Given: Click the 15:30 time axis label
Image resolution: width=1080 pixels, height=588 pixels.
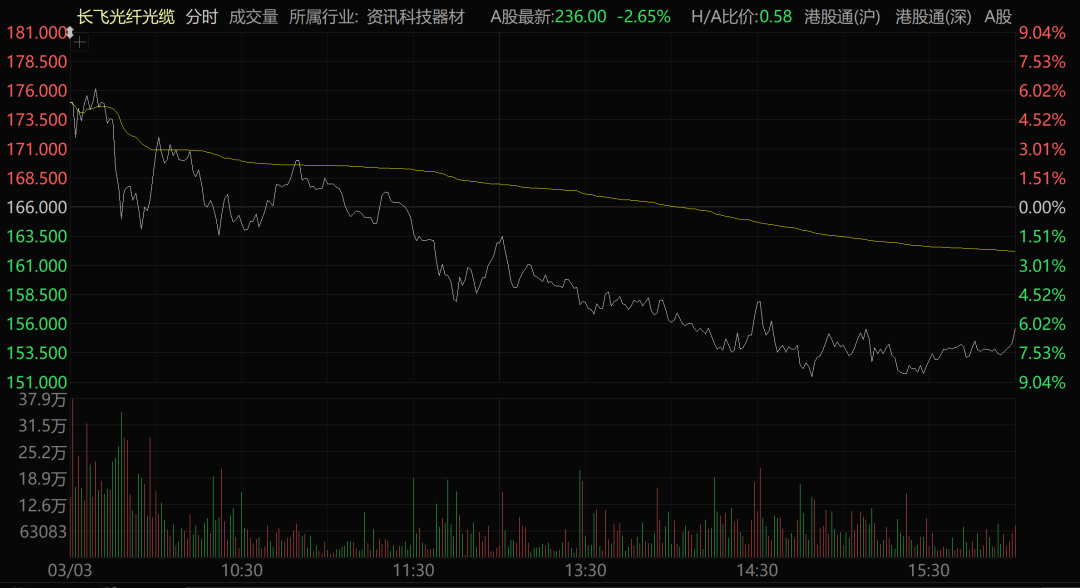Looking at the screenshot, I should (928, 570).
